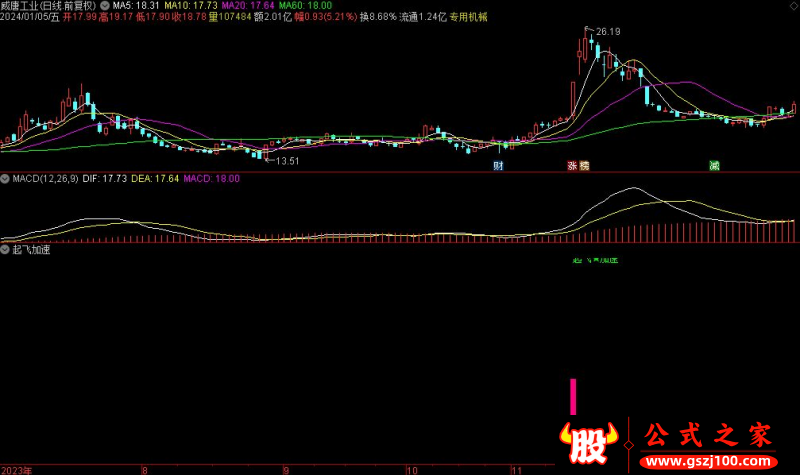Click the change 幅0.93(5.21%)
Screen dimensions: 800x475
(x=326, y=17)
